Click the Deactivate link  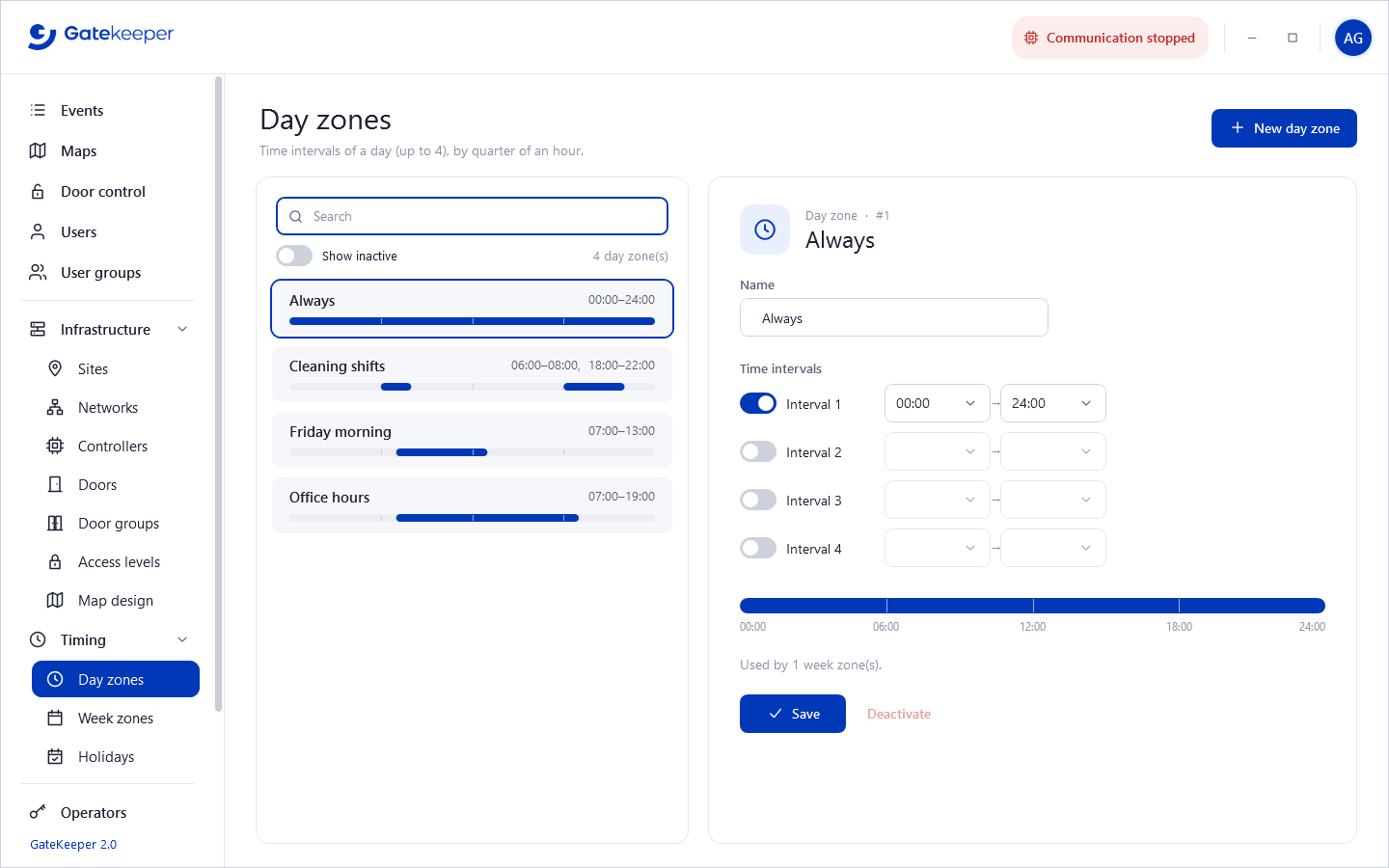tap(899, 714)
